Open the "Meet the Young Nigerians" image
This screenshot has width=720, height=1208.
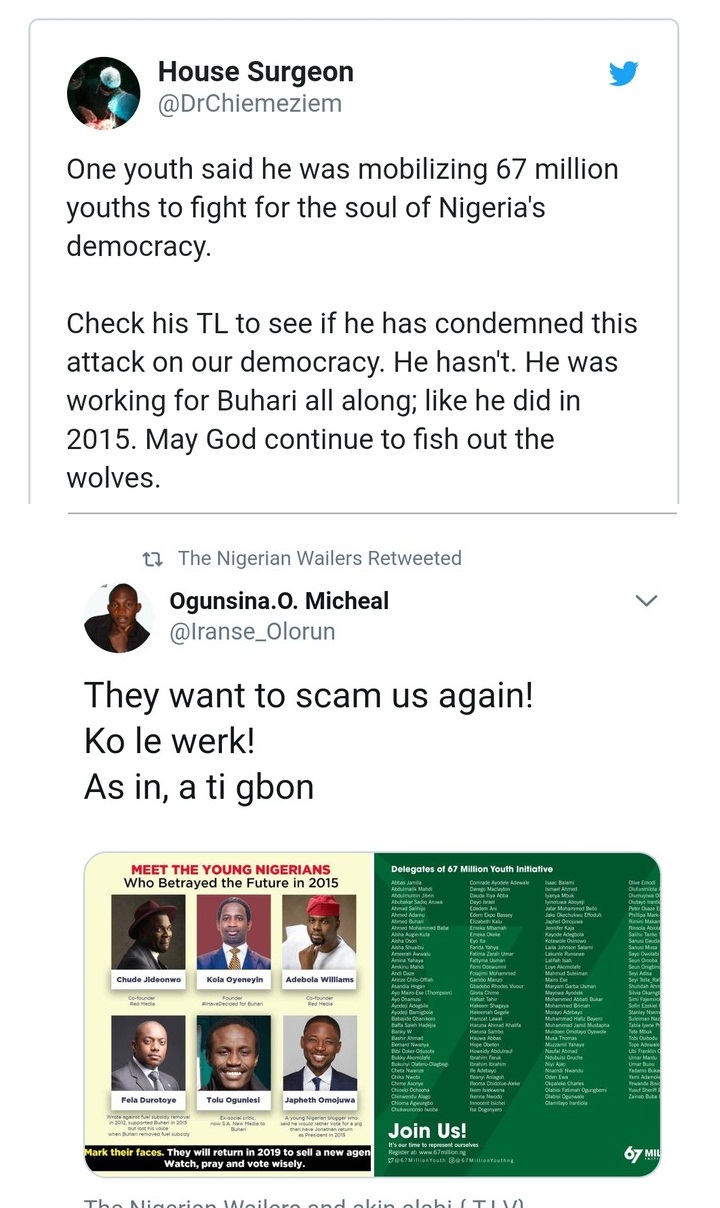pyautogui.click(x=228, y=1012)
